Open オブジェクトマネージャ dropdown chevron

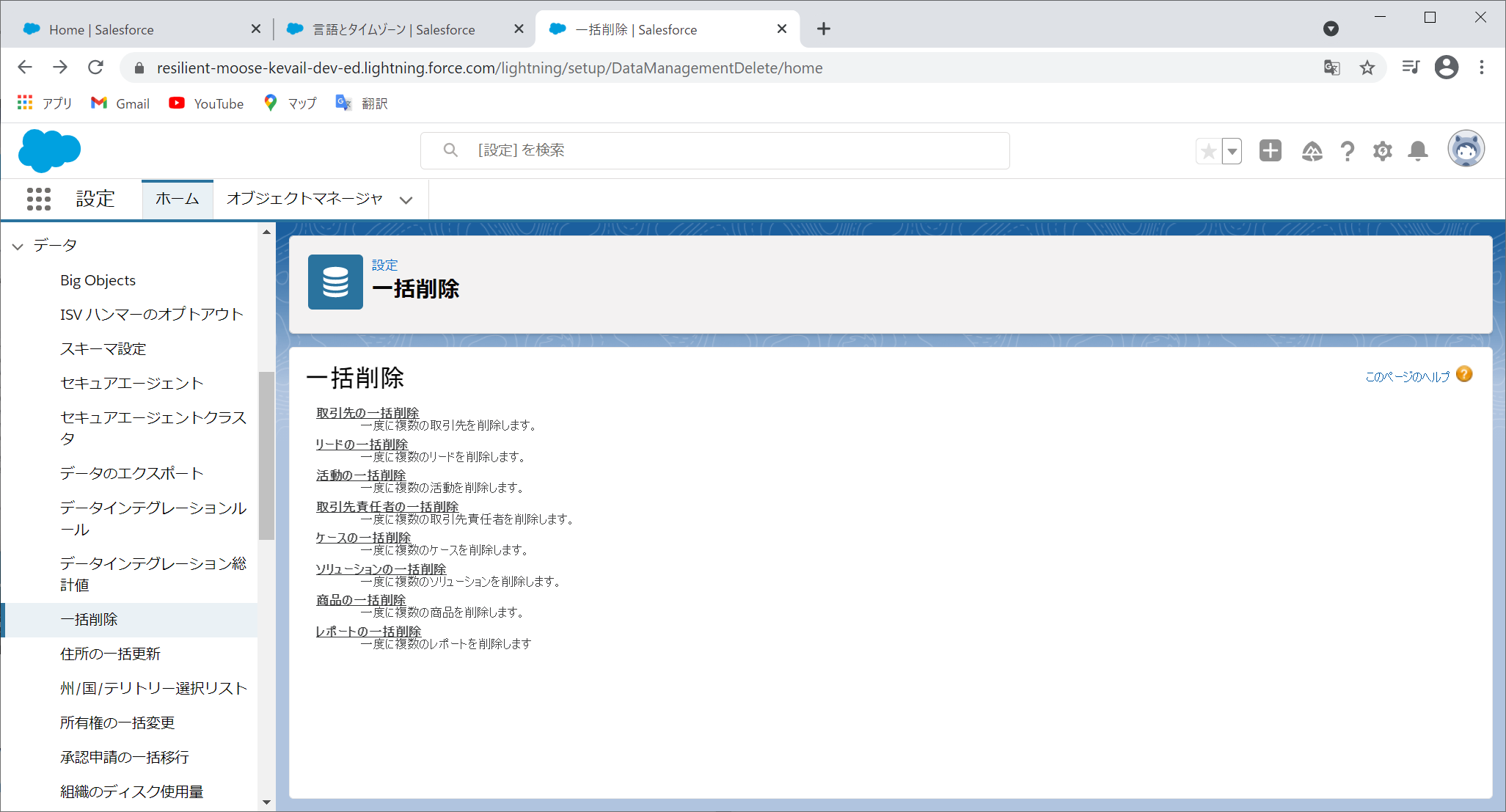[406, 200]
